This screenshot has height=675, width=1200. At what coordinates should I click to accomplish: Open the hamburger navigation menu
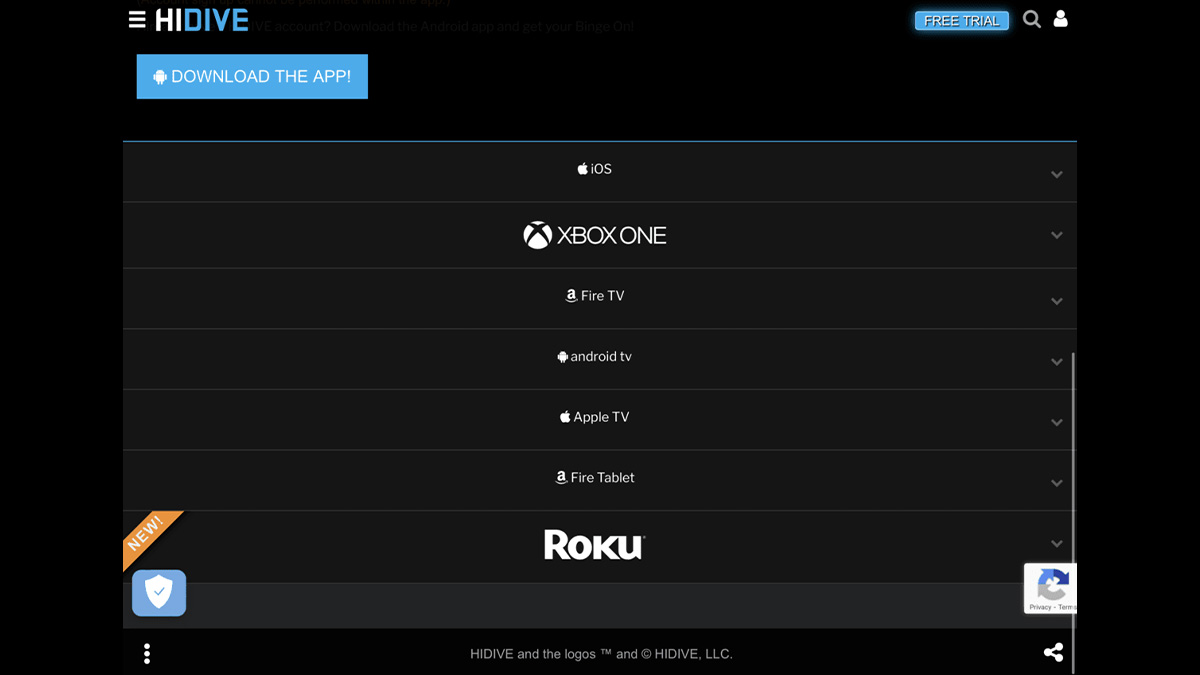click(x=137, y=20)
